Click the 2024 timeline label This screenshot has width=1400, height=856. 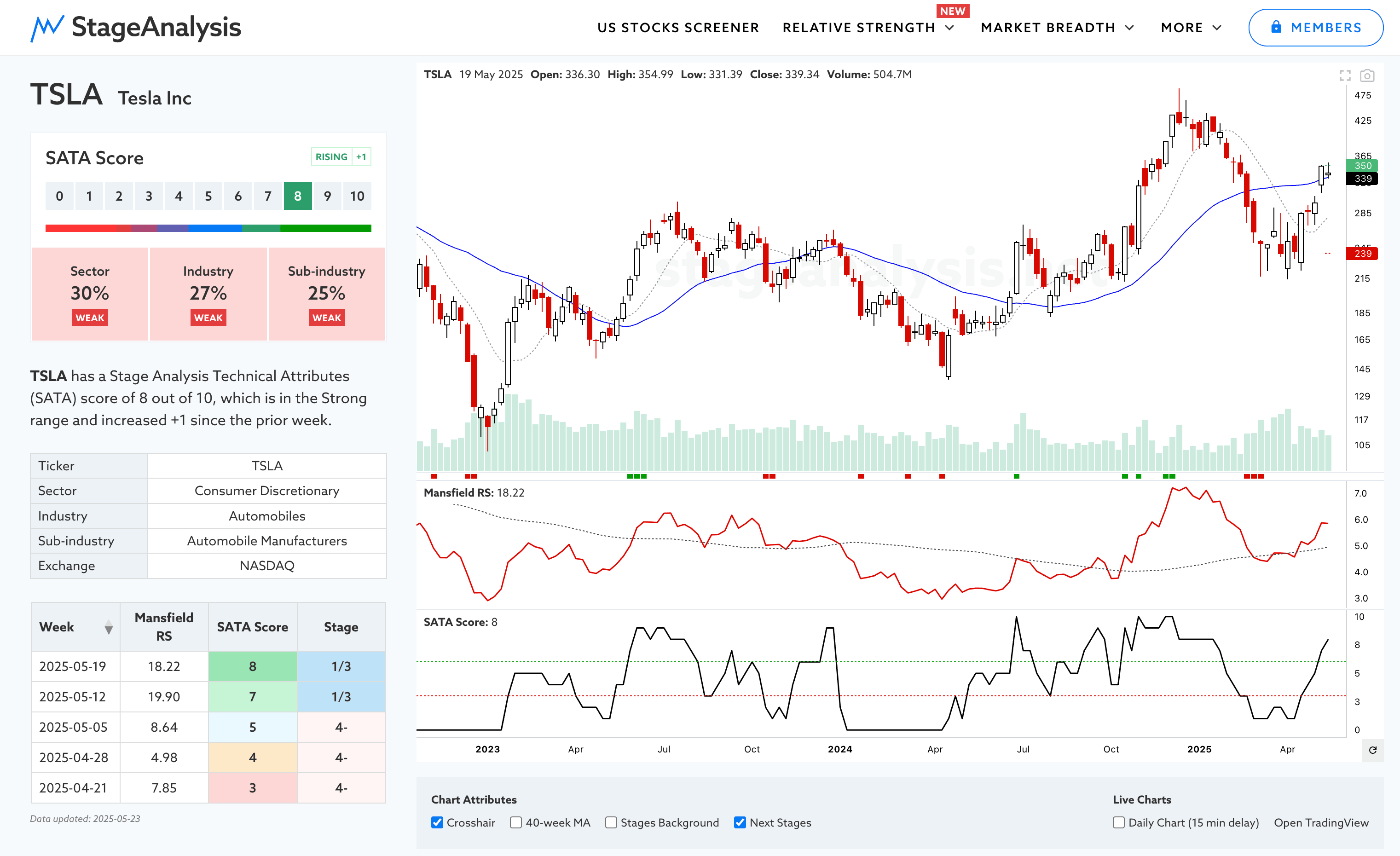tap(840, 749)
